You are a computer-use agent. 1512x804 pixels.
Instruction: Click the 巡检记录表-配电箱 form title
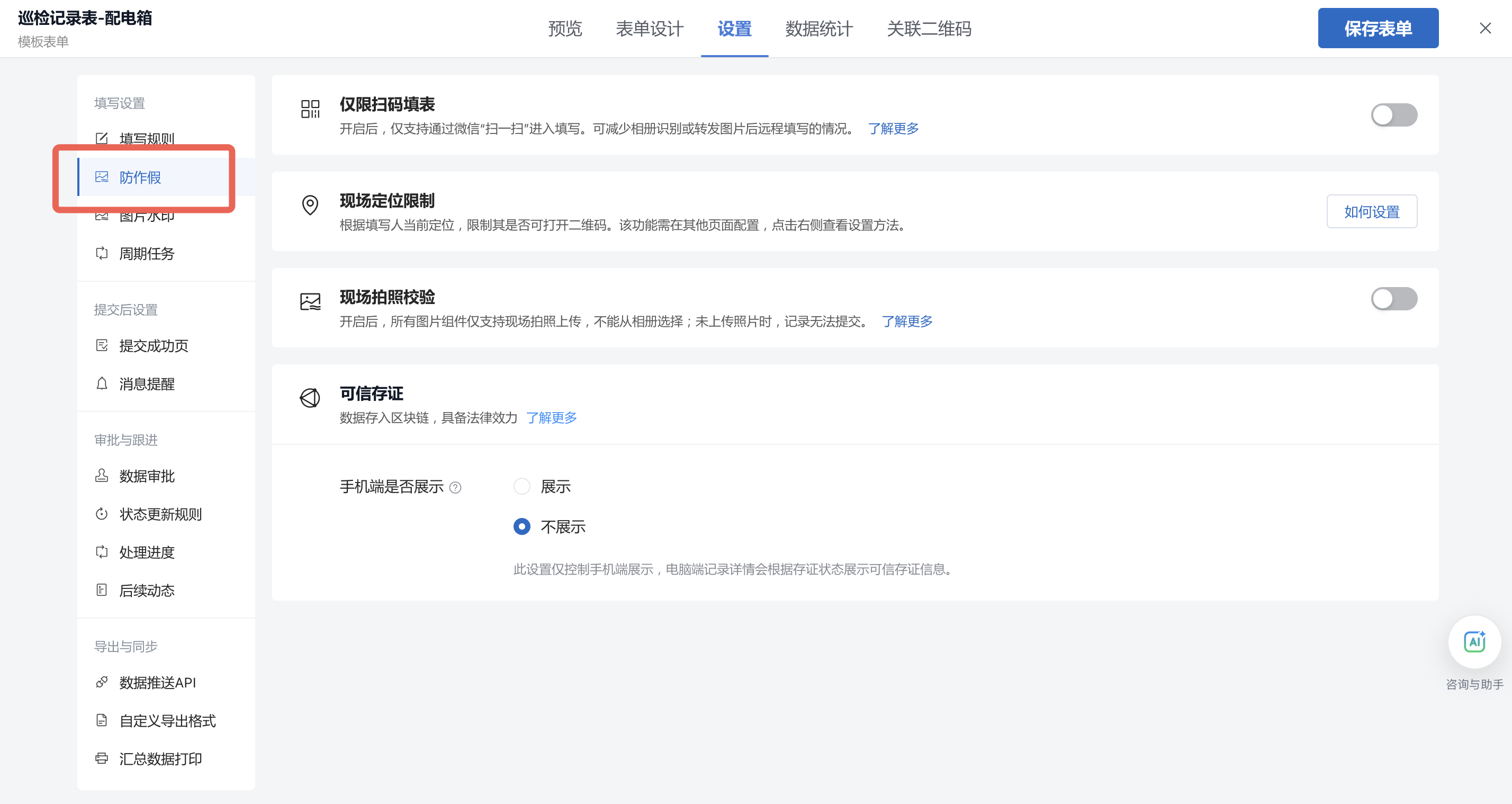pyautogui.click(x=85, y=18)
